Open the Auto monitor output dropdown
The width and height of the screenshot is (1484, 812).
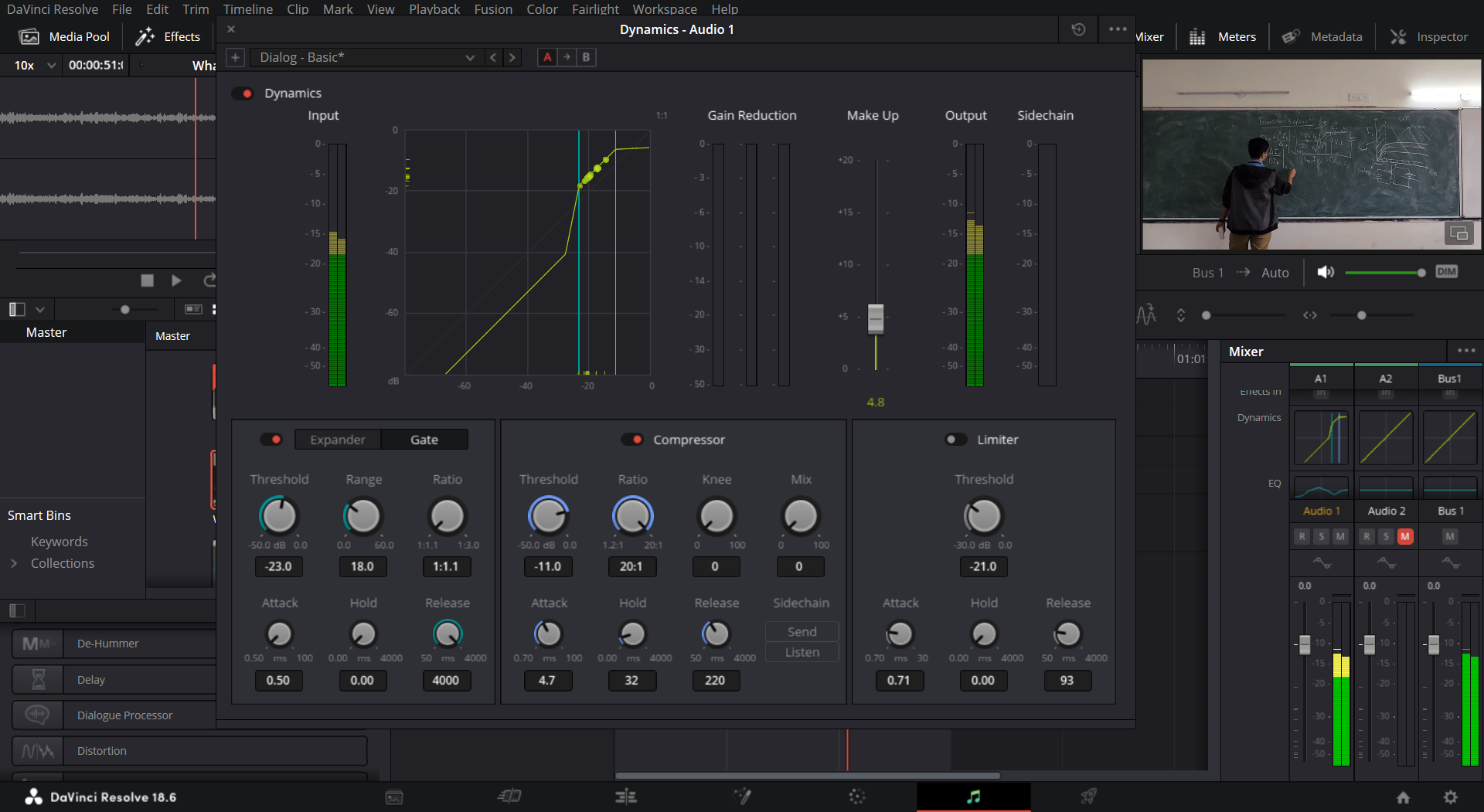[1275, 273]
